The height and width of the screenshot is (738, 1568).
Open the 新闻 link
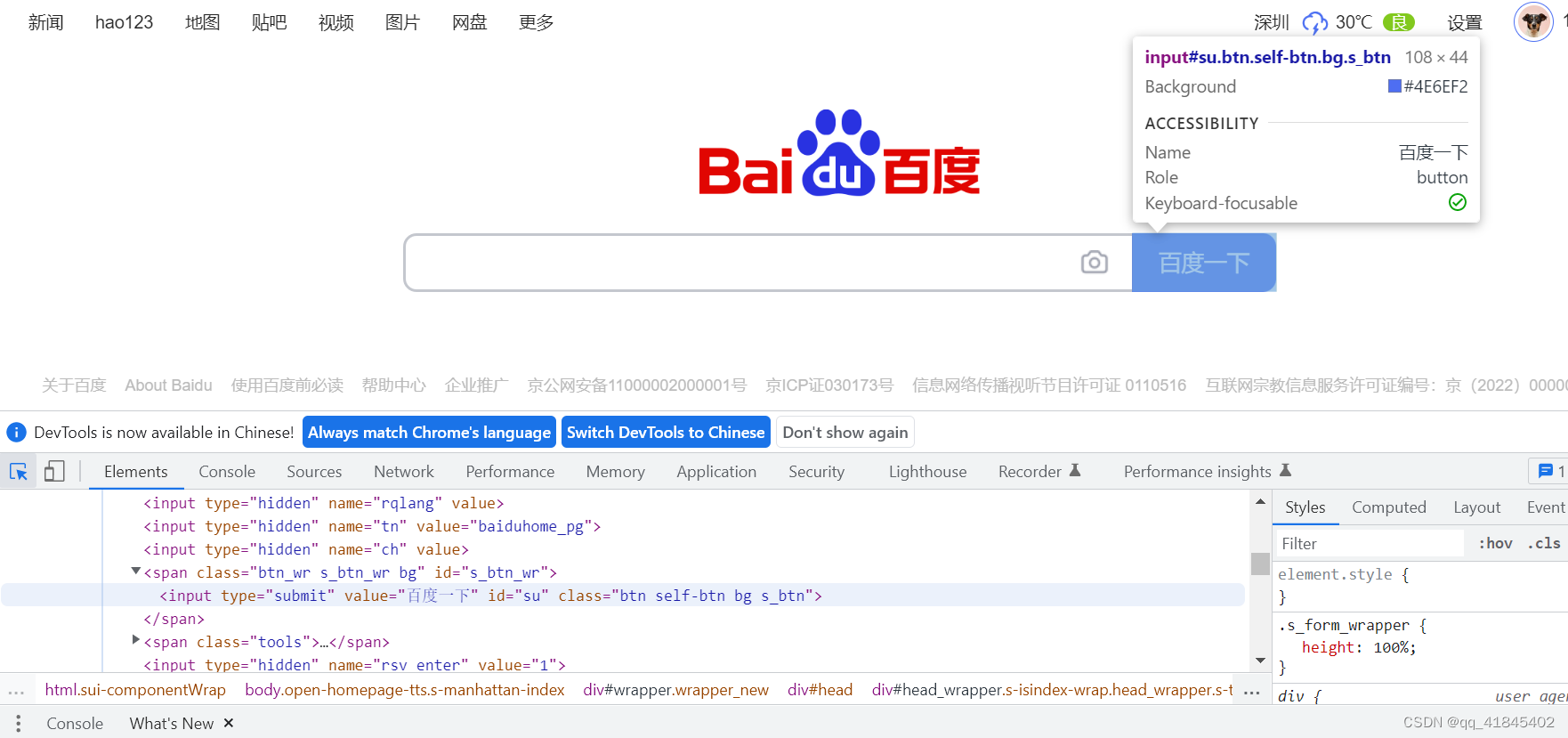(x=46, y=22)
